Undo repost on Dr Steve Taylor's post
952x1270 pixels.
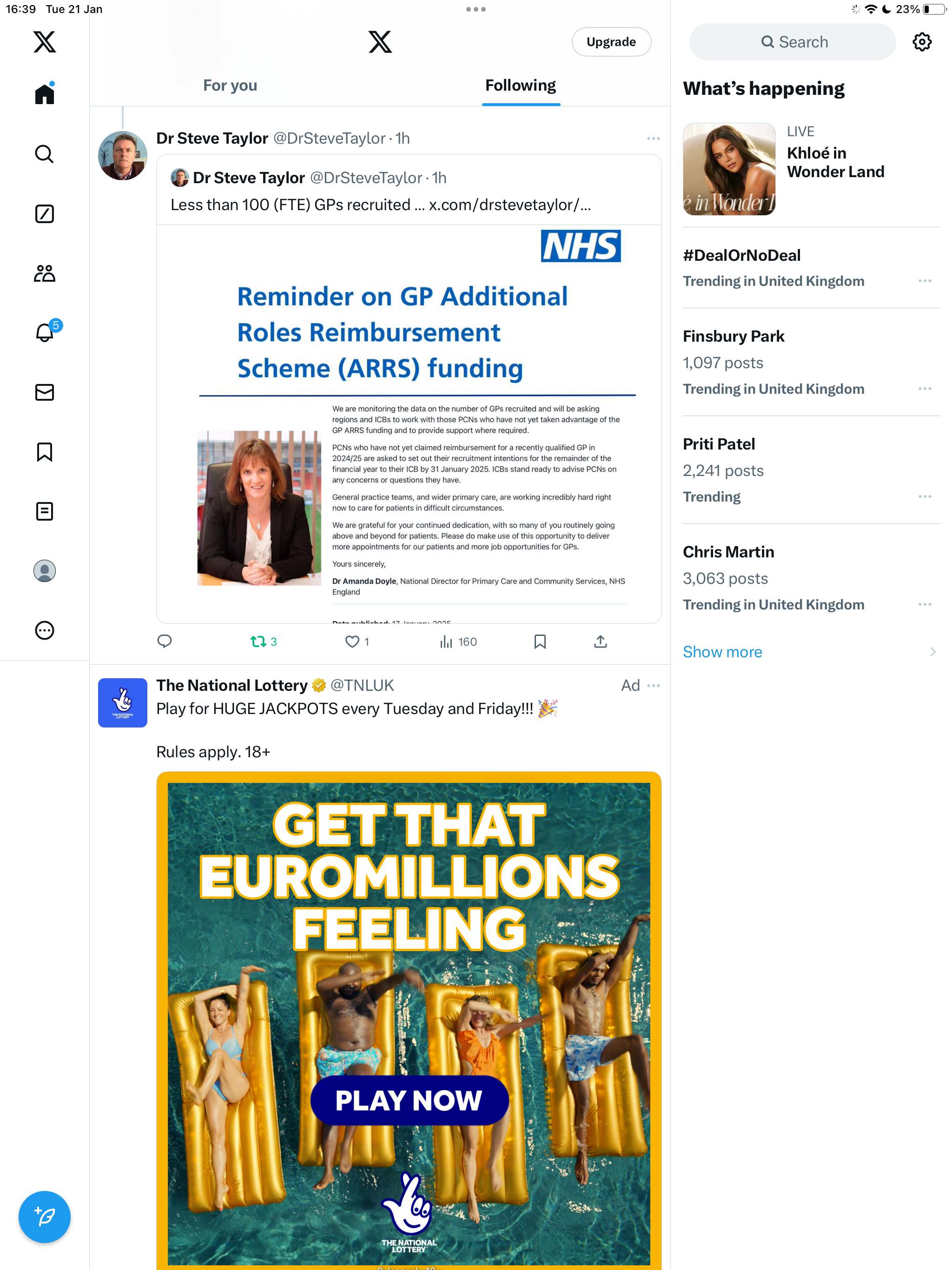click(264, 642)
